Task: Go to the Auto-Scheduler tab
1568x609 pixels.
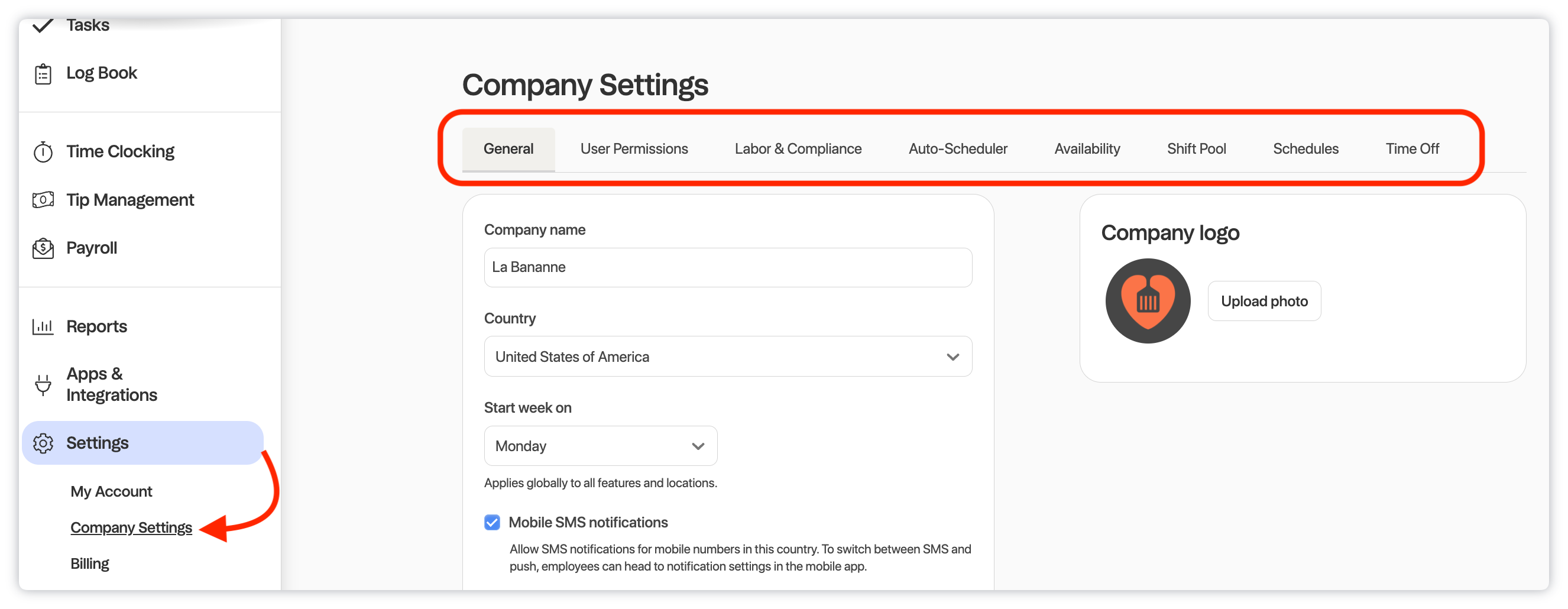Action: (957, 149)
